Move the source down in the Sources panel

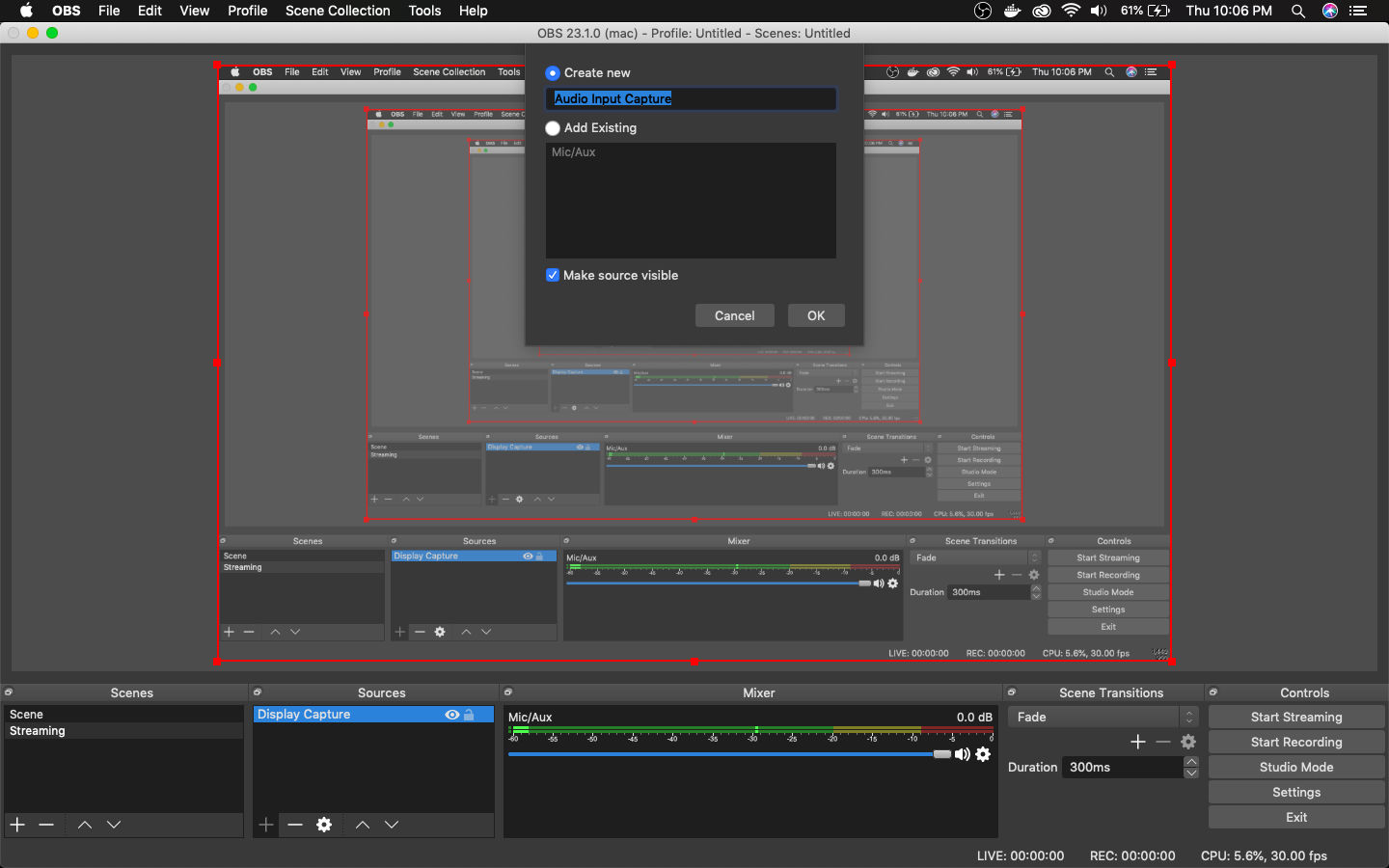tap(392, 825)
